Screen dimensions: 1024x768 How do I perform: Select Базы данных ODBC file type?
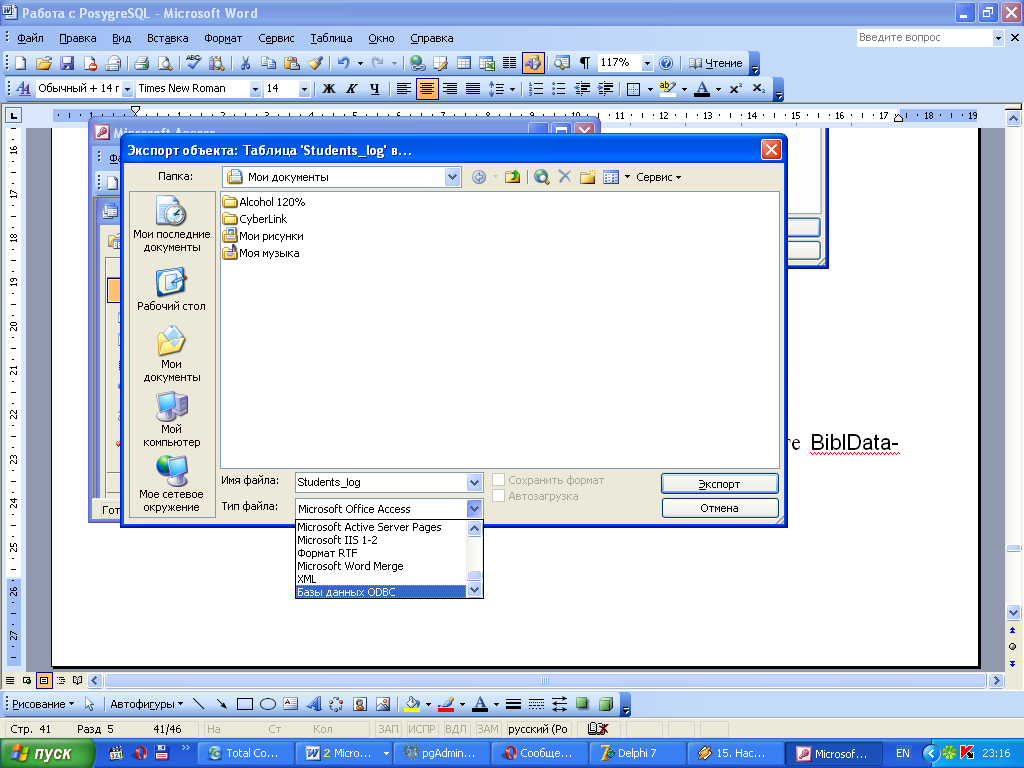(381, 592)
